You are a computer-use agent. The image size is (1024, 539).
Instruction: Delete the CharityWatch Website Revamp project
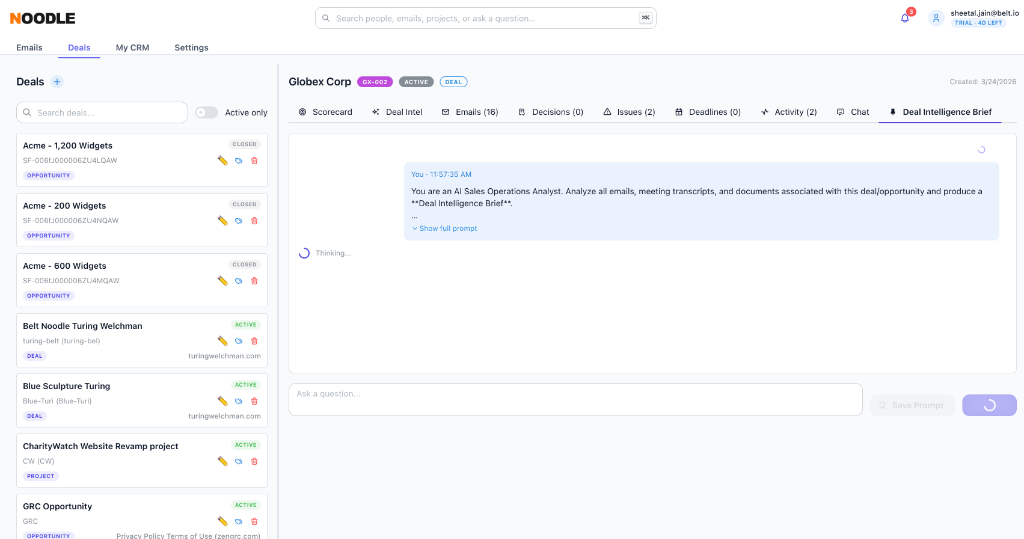point(255,461)
